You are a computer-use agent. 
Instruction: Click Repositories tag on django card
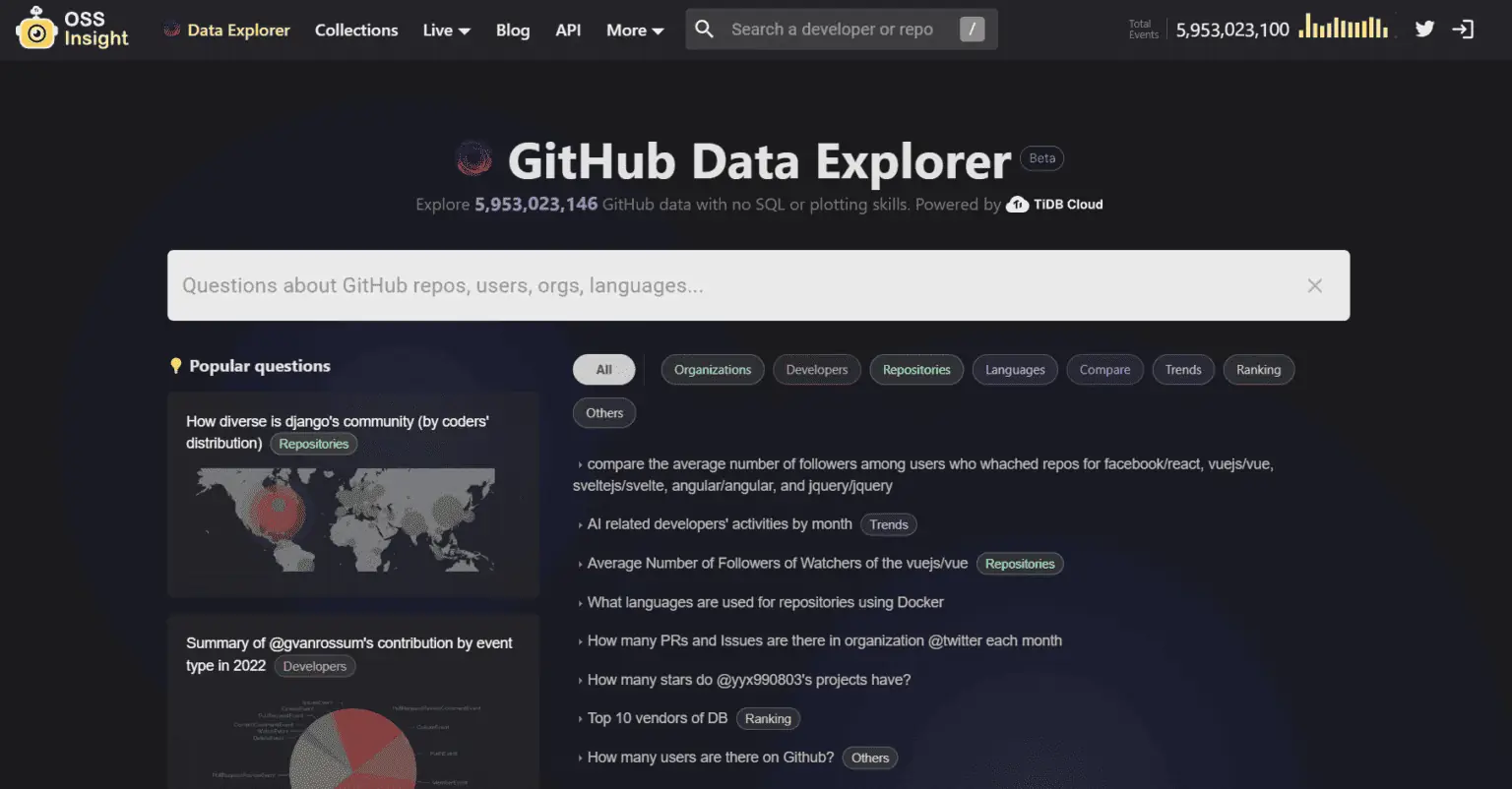tap(314, 444)
